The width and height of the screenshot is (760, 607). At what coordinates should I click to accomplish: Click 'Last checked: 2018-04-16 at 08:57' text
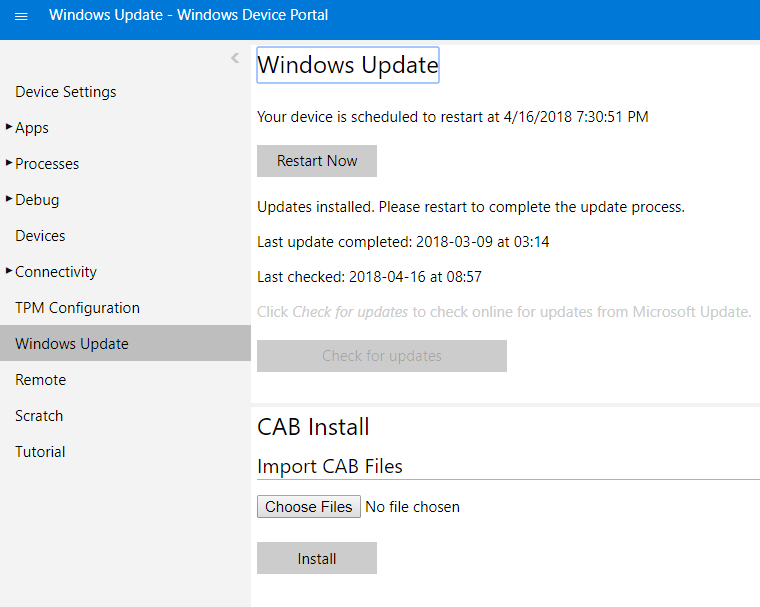point(369,277)
